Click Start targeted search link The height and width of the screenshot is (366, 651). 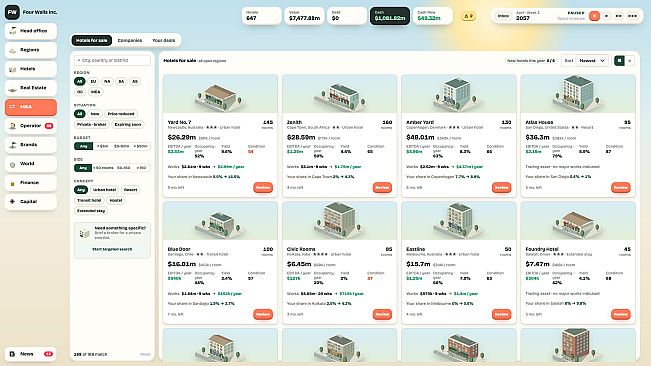tap(112, 249)
